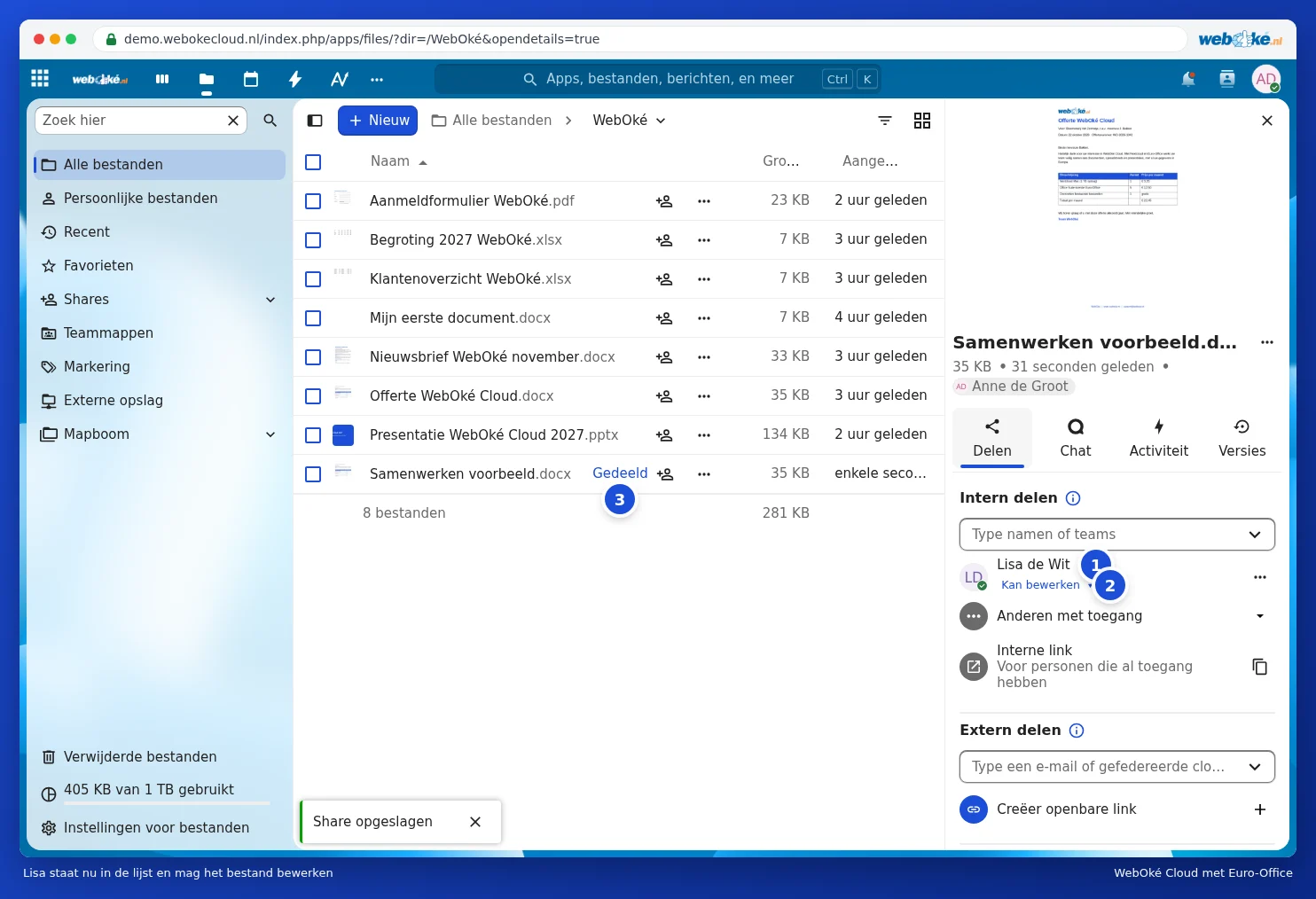1316x899 pixels.
Task: Go to Alle bestanden breadcrumb
Action: coord(491,121)
